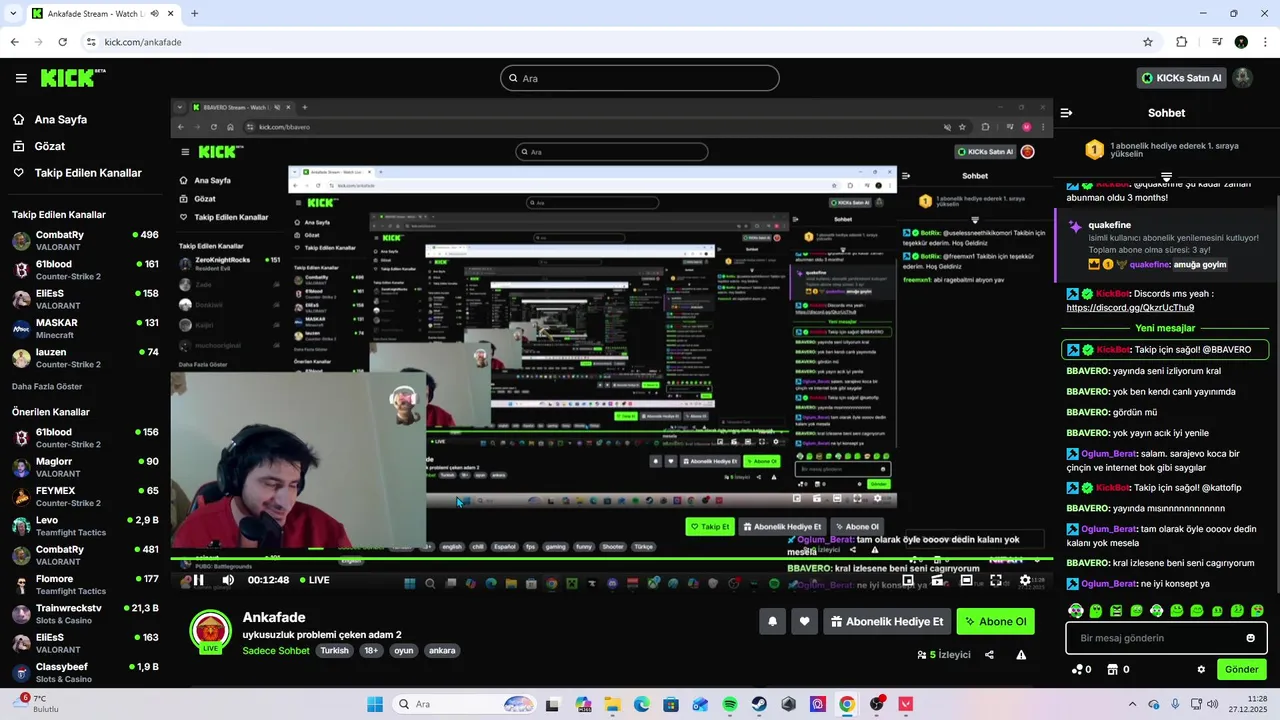The image size is (1280, 720).
Task: Open MASKAR Minecraft followed channel
Action: click(x=84, y=329)
